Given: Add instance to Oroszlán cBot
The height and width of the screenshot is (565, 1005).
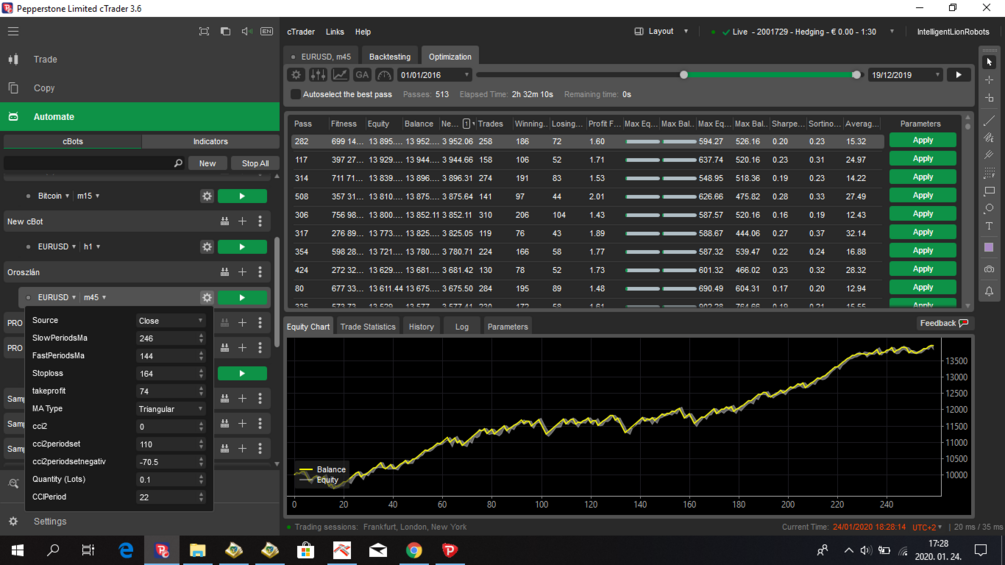Looking at the screenshot, I should 242,272.
